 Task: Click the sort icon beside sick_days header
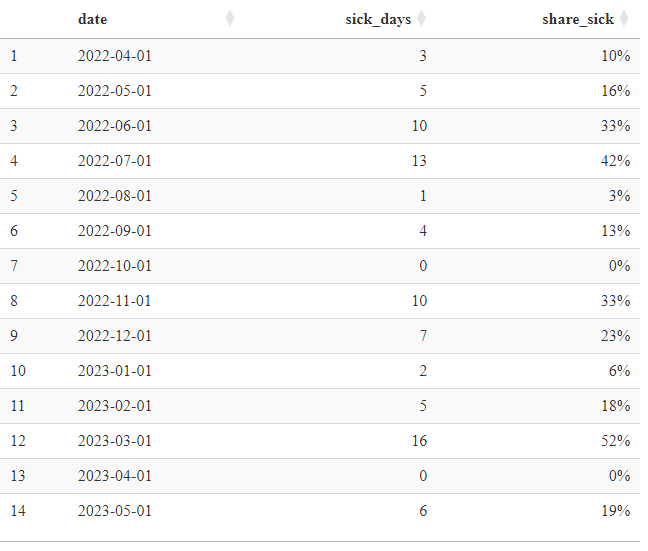(421, 19)
